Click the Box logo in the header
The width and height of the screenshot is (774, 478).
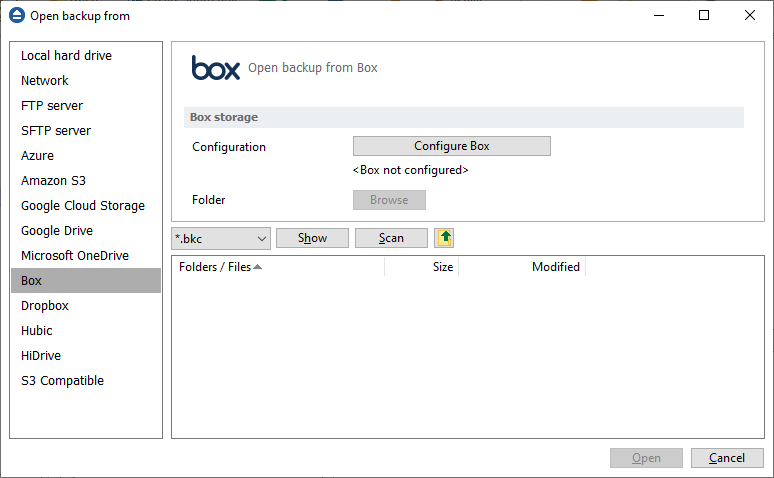(216, 68)
